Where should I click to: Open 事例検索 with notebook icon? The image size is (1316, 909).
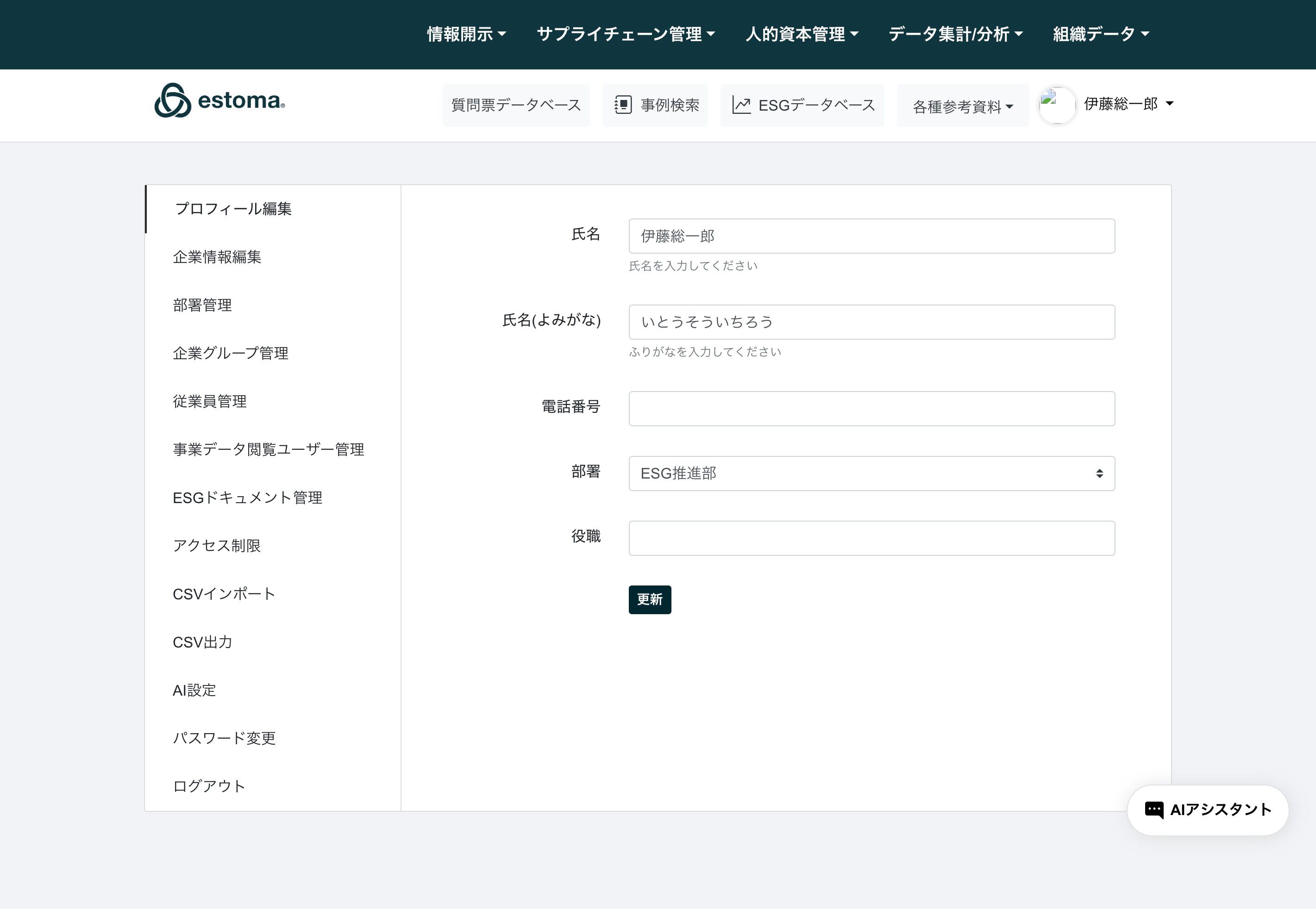(655, 106)
